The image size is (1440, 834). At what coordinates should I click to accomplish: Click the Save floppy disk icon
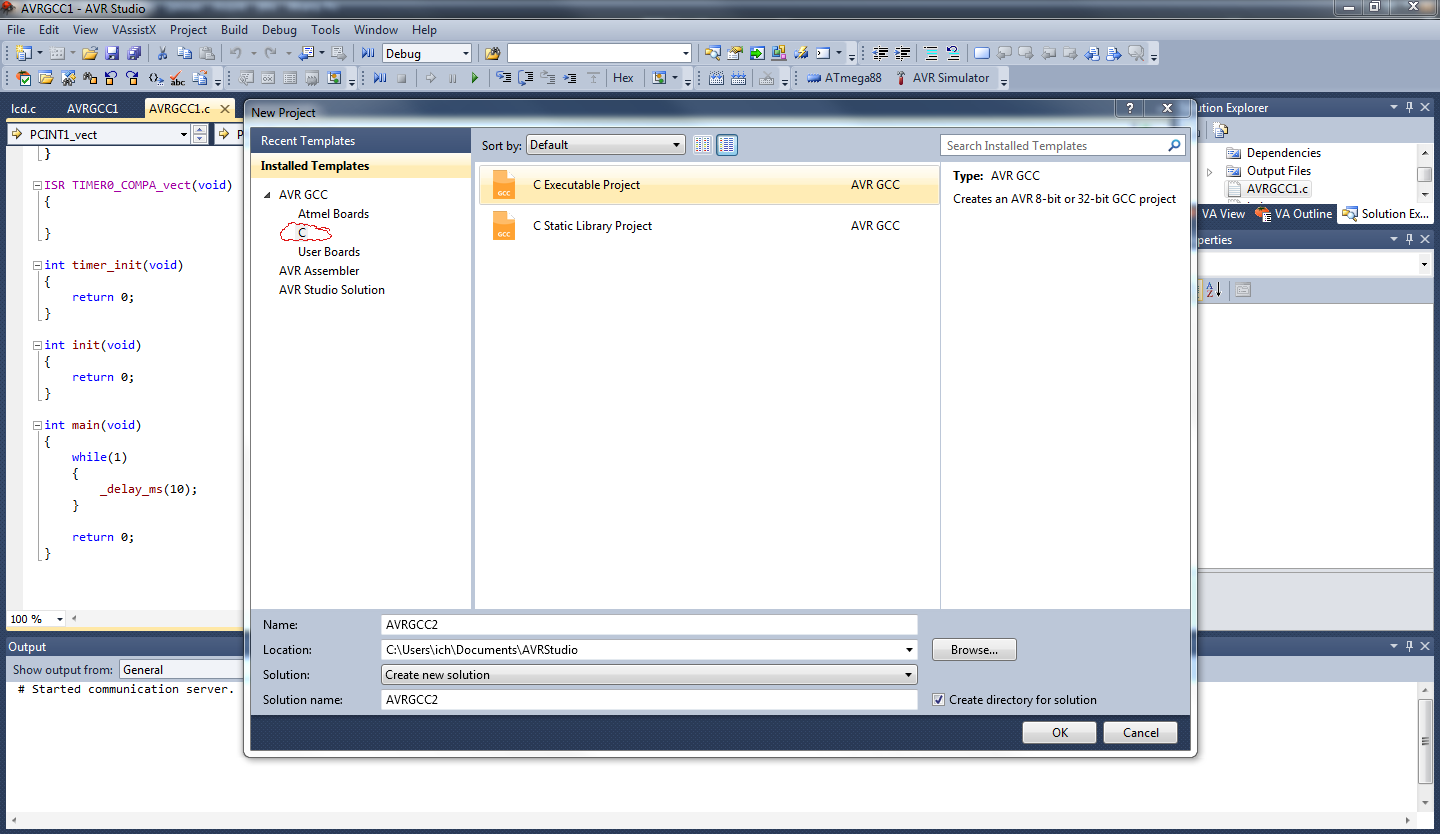[x=112, y=53]
